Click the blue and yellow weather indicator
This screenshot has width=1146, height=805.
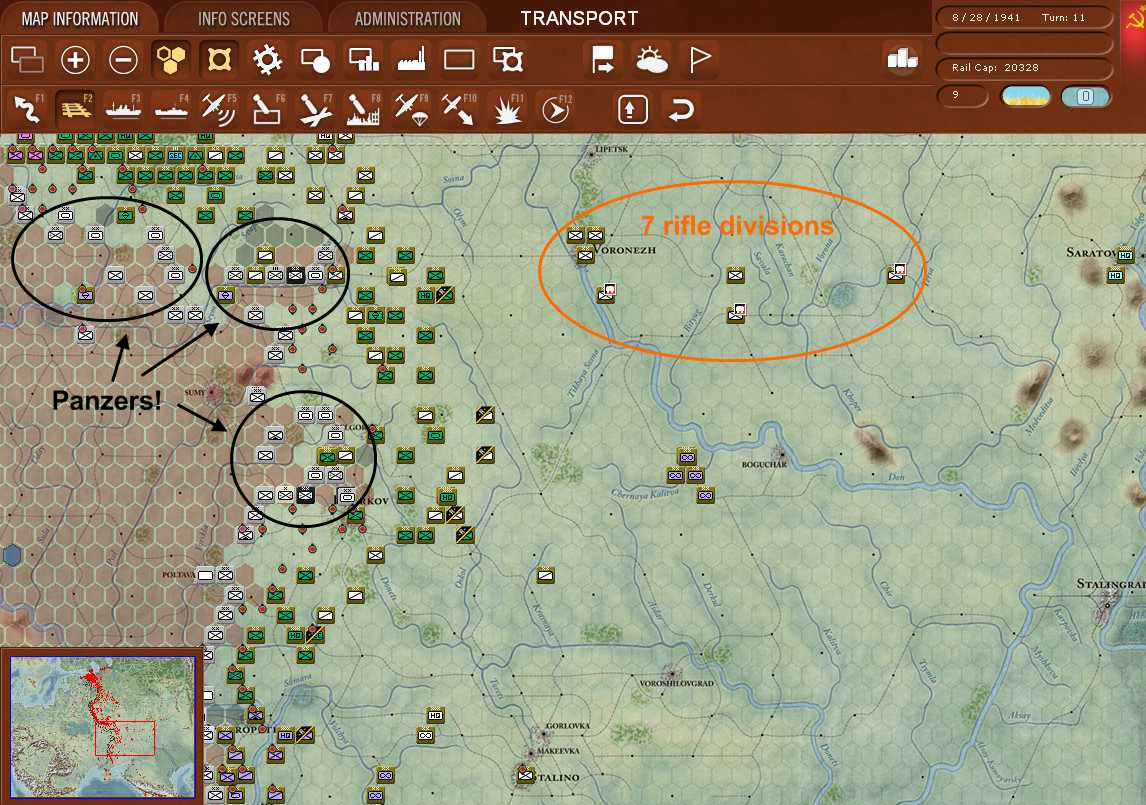pos(1026,97)
